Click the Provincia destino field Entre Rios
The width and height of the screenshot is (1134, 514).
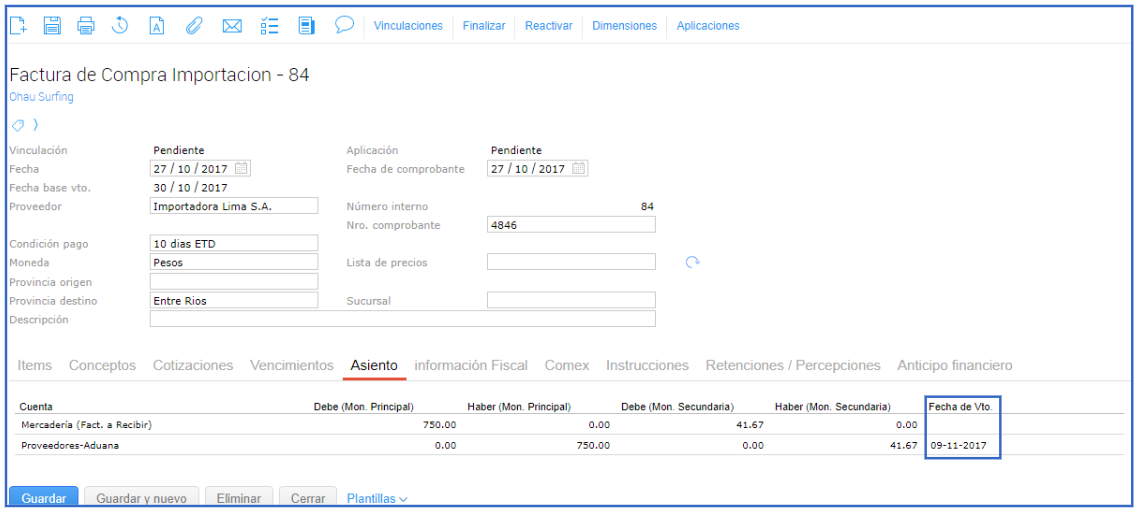click(234, 300)
